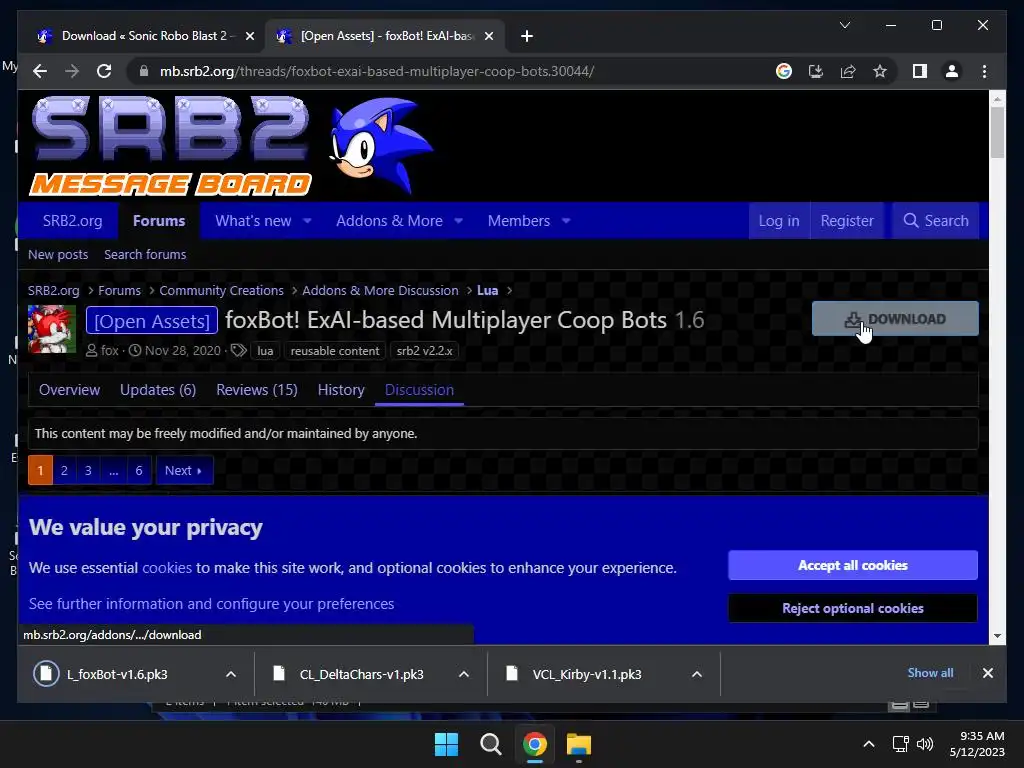This screenshot has width=1024, height=768.
Task: Go to the Lua breadcrumb
Action: click(x=487, y=291)
